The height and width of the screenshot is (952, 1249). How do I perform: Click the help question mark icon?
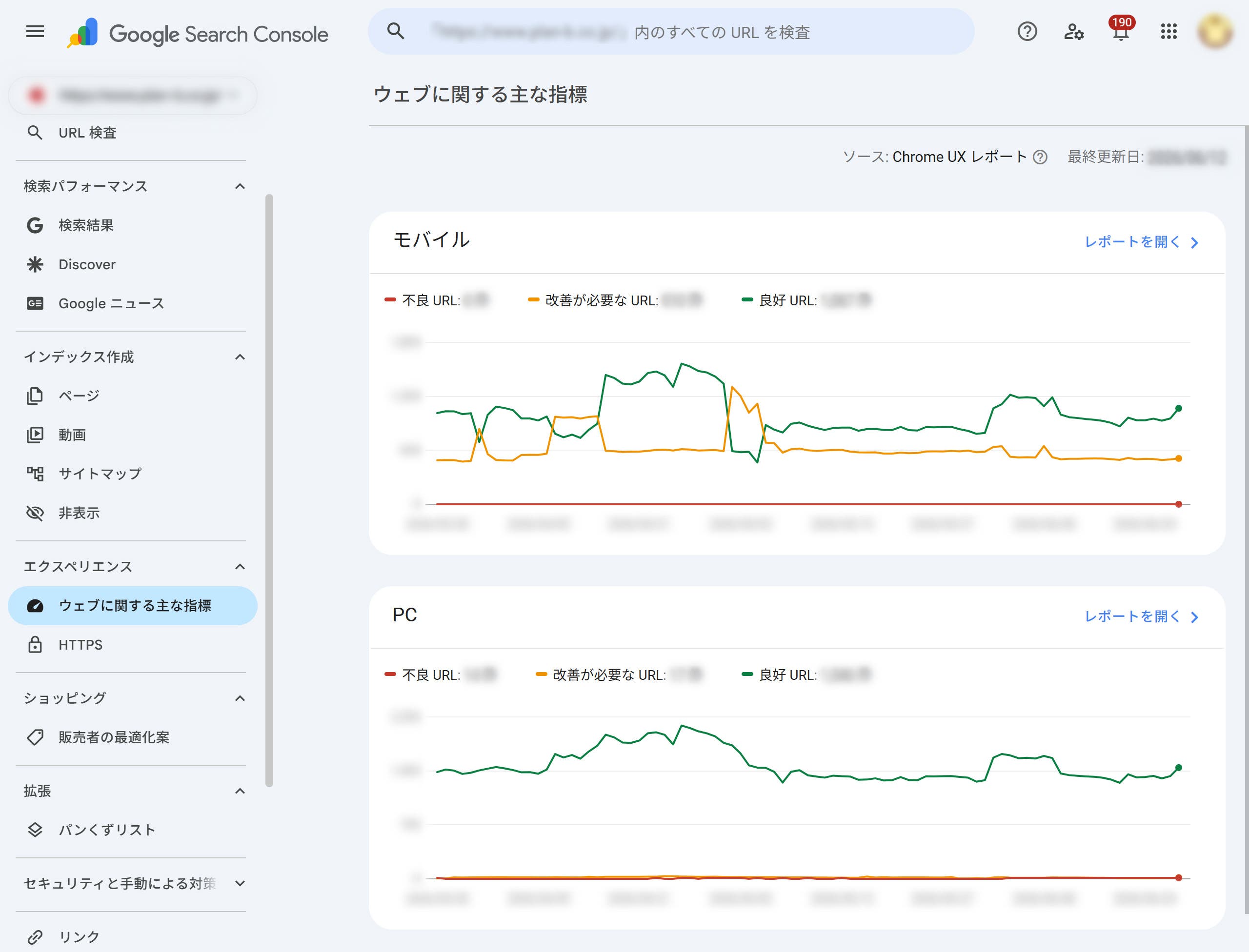[x=1027, y=32]
